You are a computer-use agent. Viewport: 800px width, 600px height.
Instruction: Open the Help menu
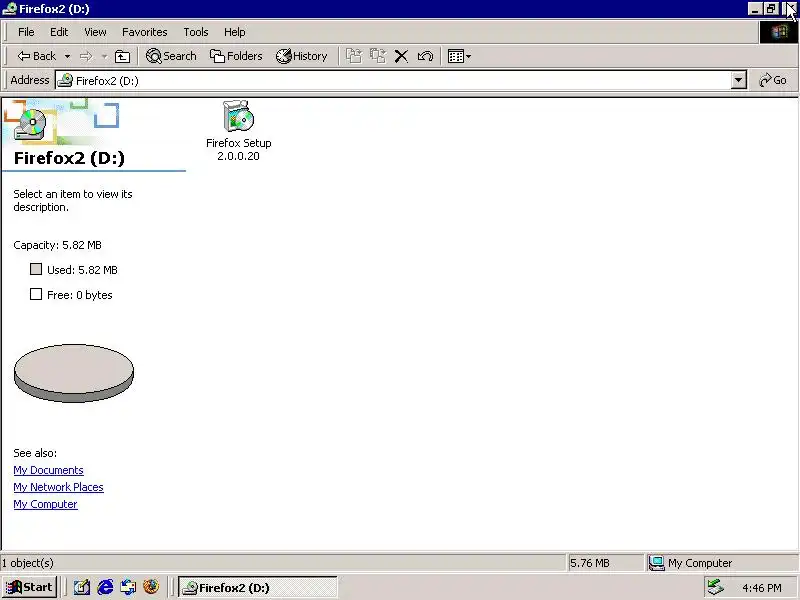(x=234, y=32)
